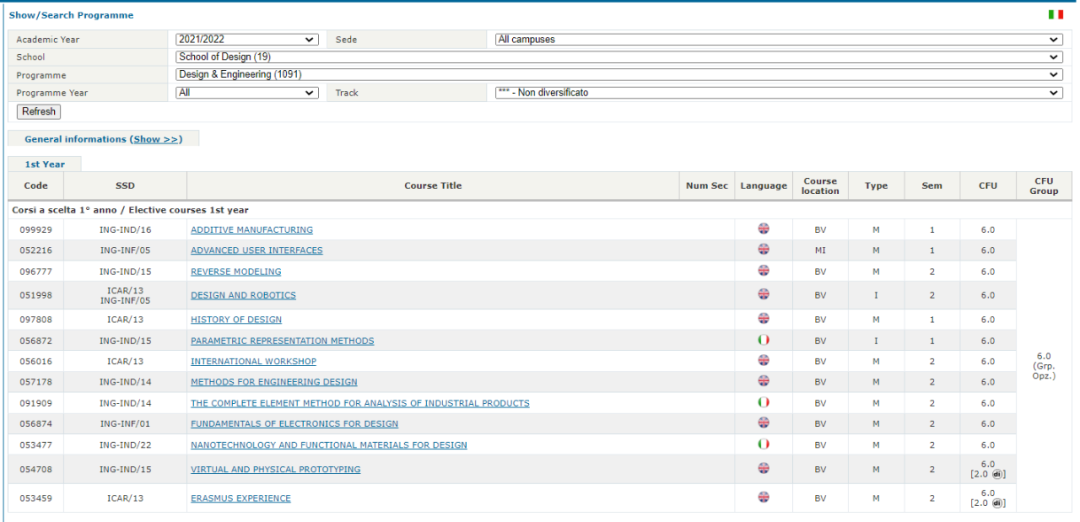
Task: Click the UK flag for Additive Manufacturing
Action: pos(764,229)
